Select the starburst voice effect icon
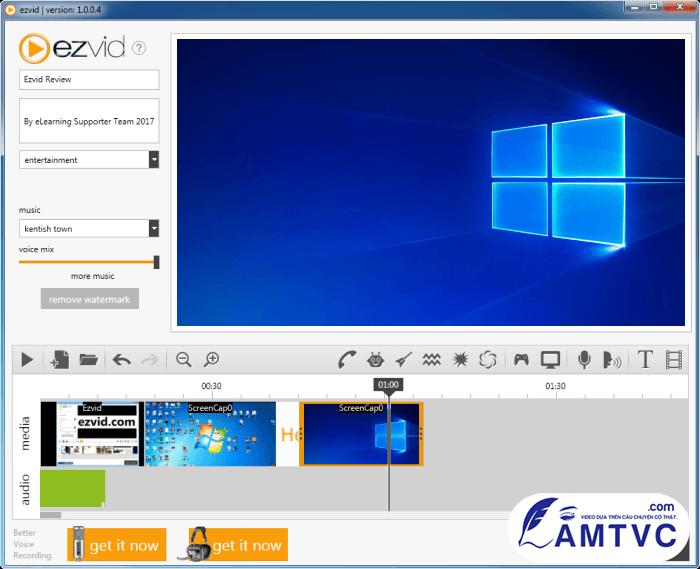 [460, 360]
